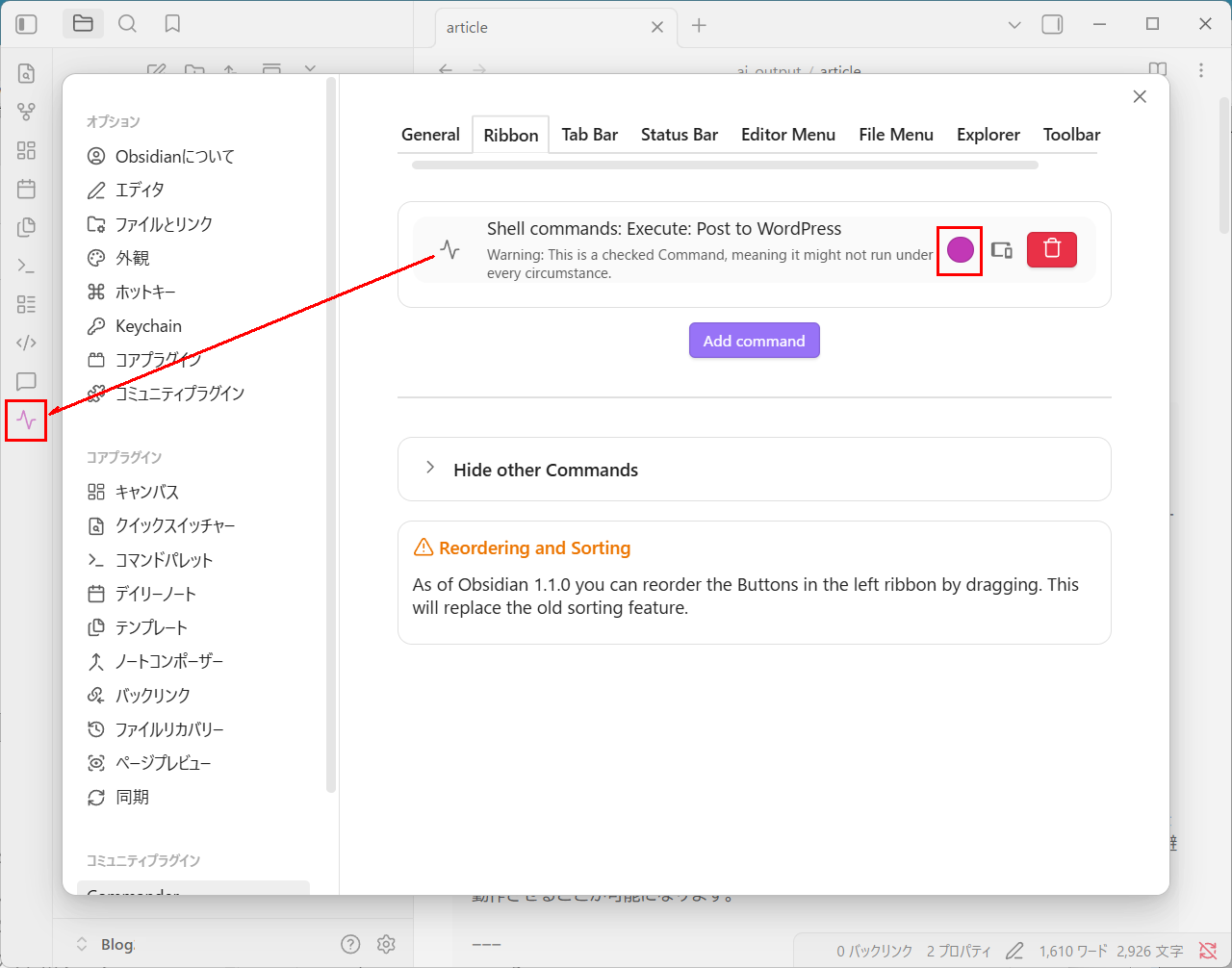The height and width of the screenshot is (968, 1232).
Task: Open ホットキー settings in sidebar
Action: (x=144, y=292)
